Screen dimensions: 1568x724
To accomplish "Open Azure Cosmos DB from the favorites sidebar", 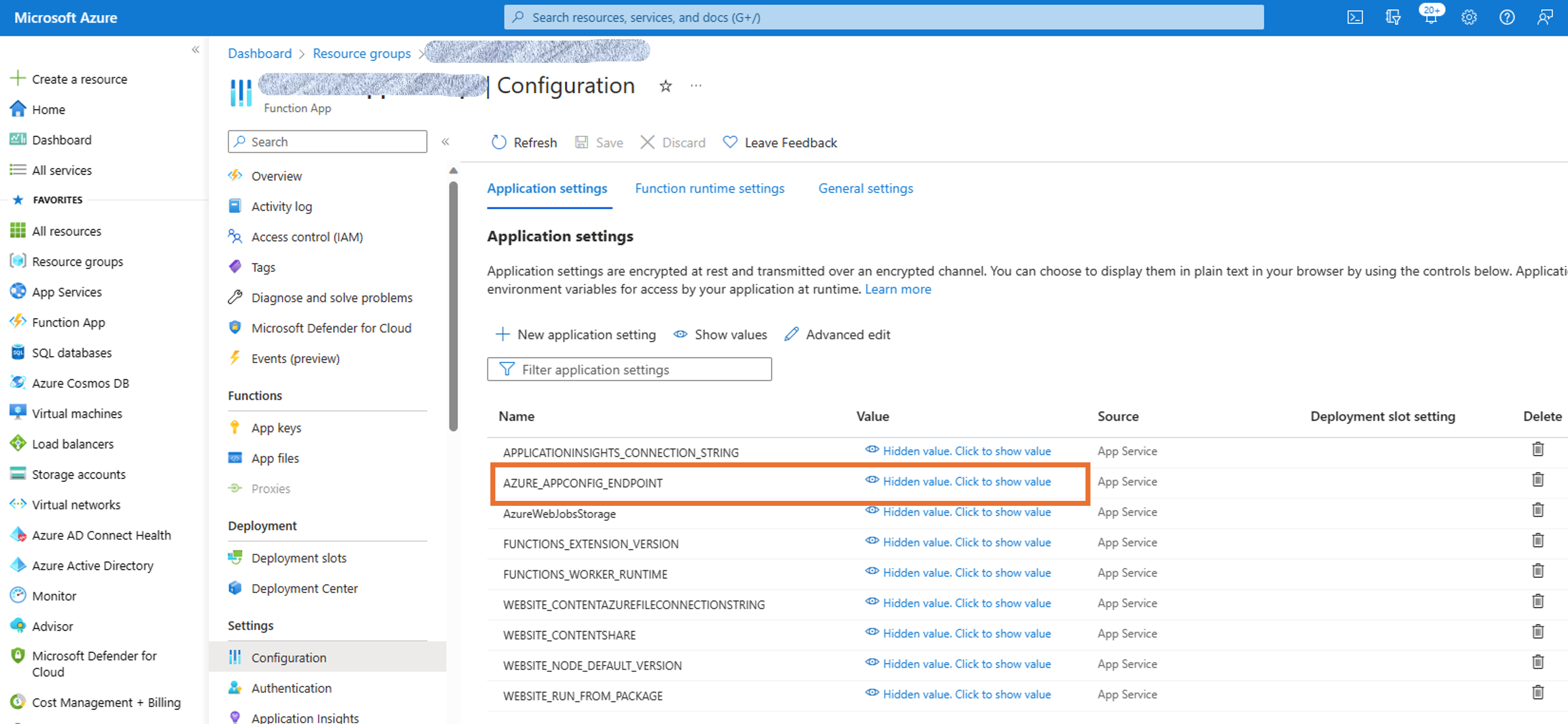I will [80, 382].
